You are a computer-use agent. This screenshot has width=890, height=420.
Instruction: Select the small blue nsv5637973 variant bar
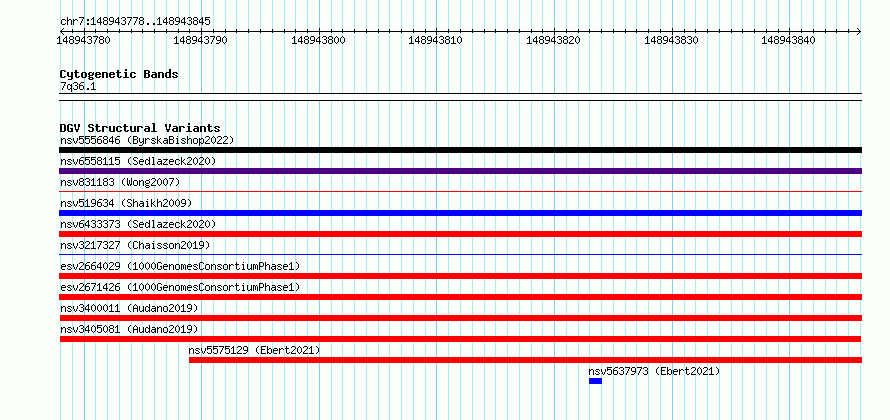[595, 381]
